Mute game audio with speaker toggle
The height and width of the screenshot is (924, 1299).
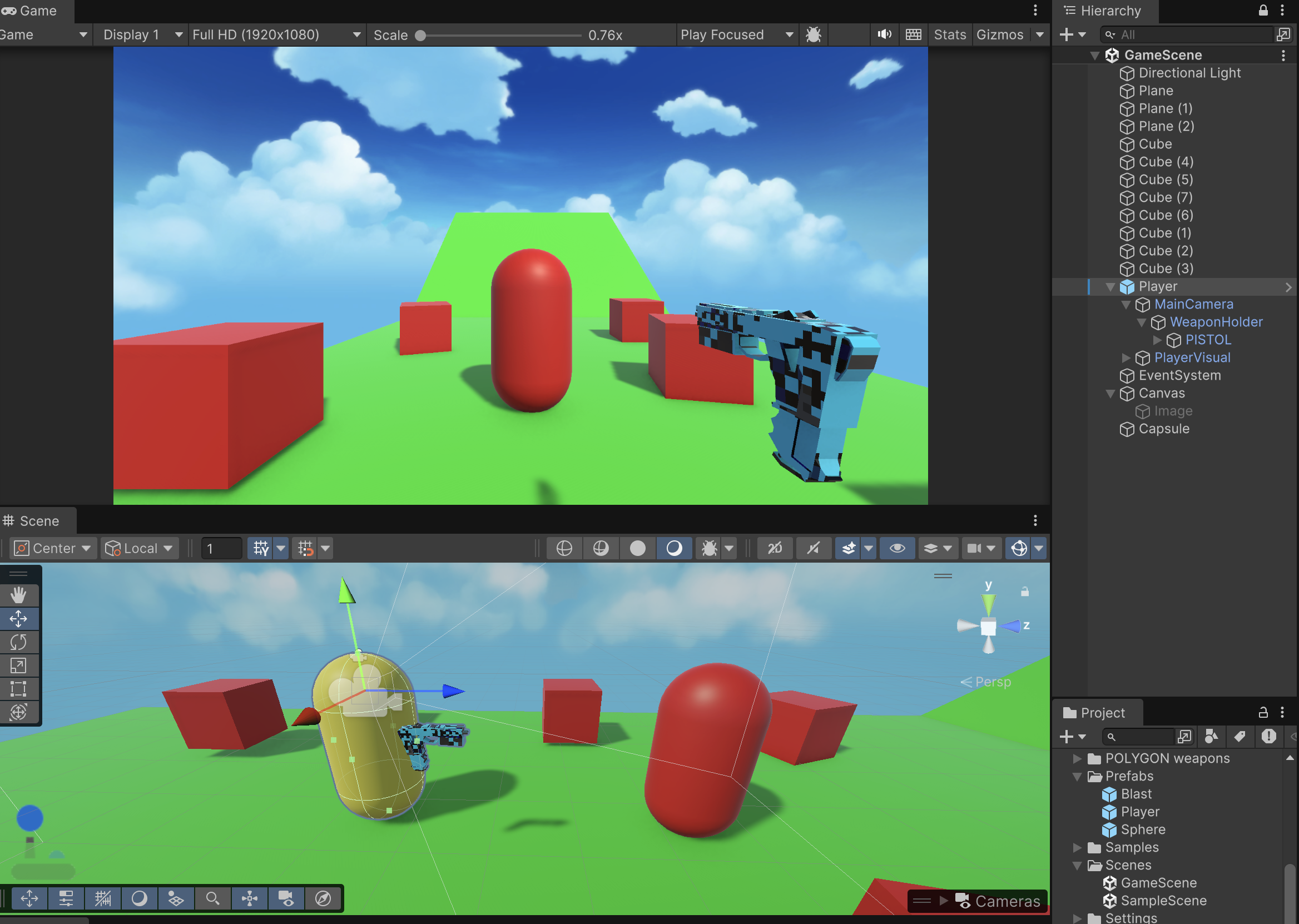(884, 34)
